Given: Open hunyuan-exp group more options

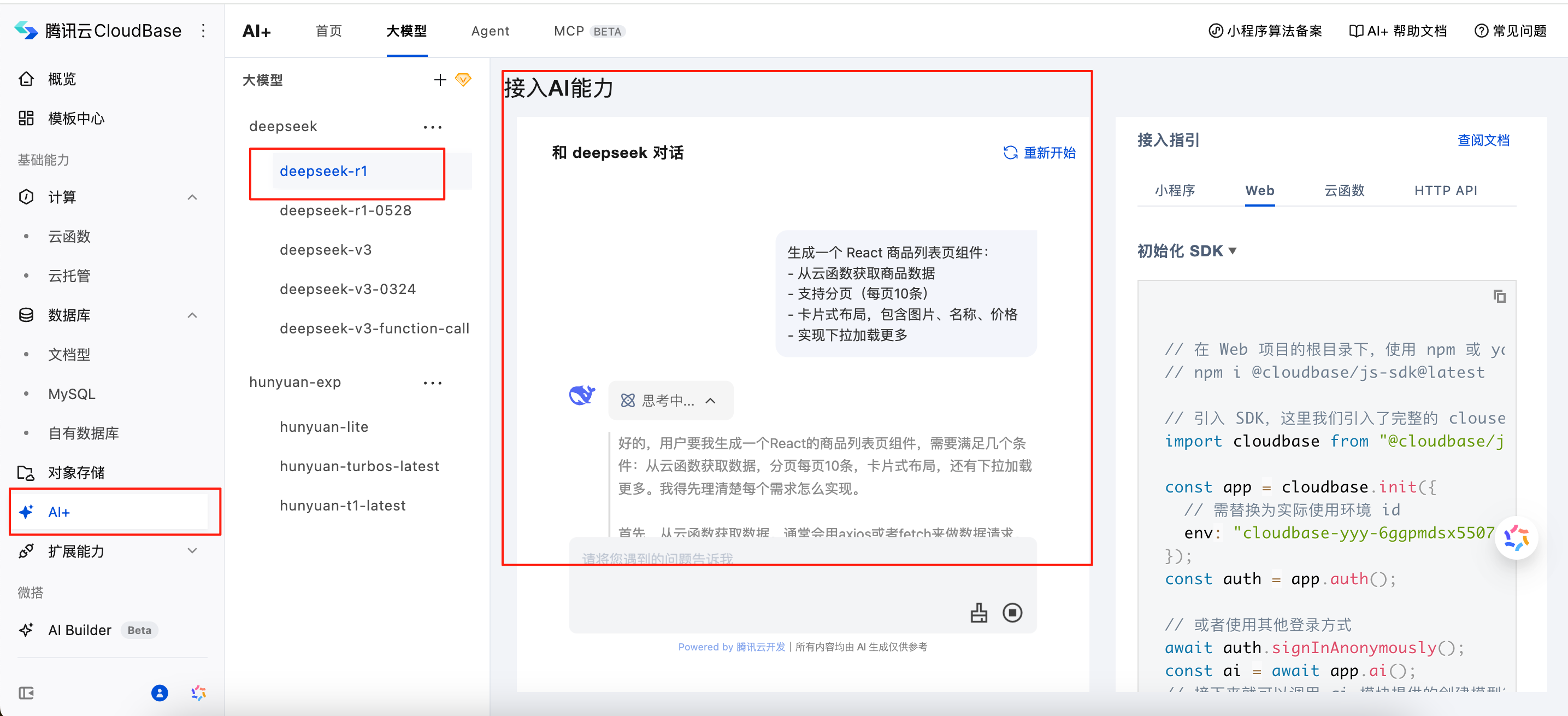Looking at the screenshot, I should 433,383.
